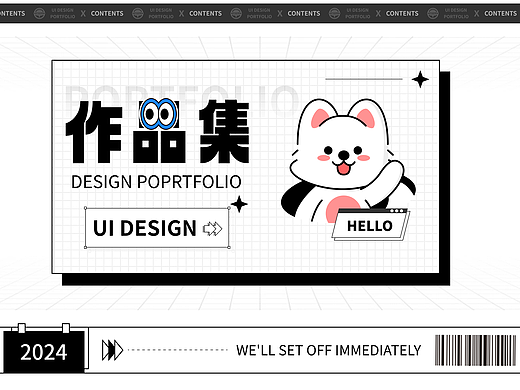This screenshot has width=520, height=390.
Task: Click the bold 作 character
Action: coord(94,132)
